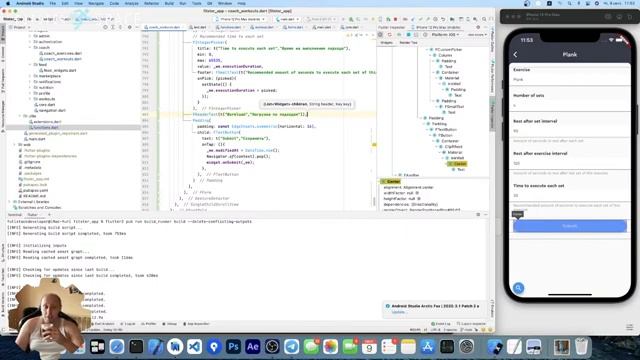The image size is (640, 360).
Task: Open the device selector dropdown
Action: [240, 19]
